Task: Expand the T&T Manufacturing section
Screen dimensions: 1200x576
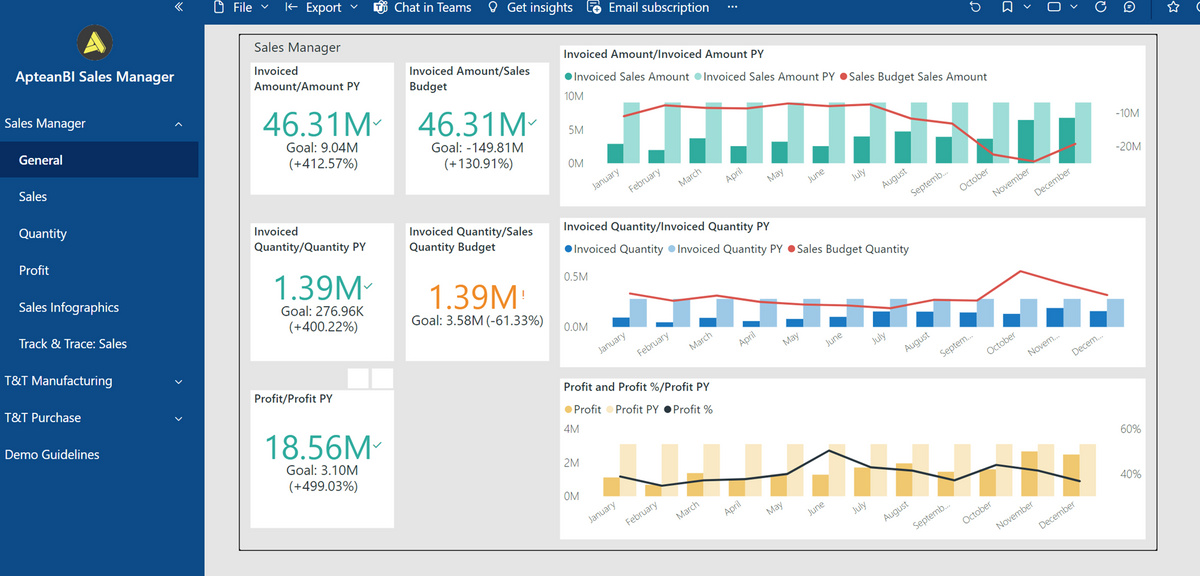Action: (178, 381)
